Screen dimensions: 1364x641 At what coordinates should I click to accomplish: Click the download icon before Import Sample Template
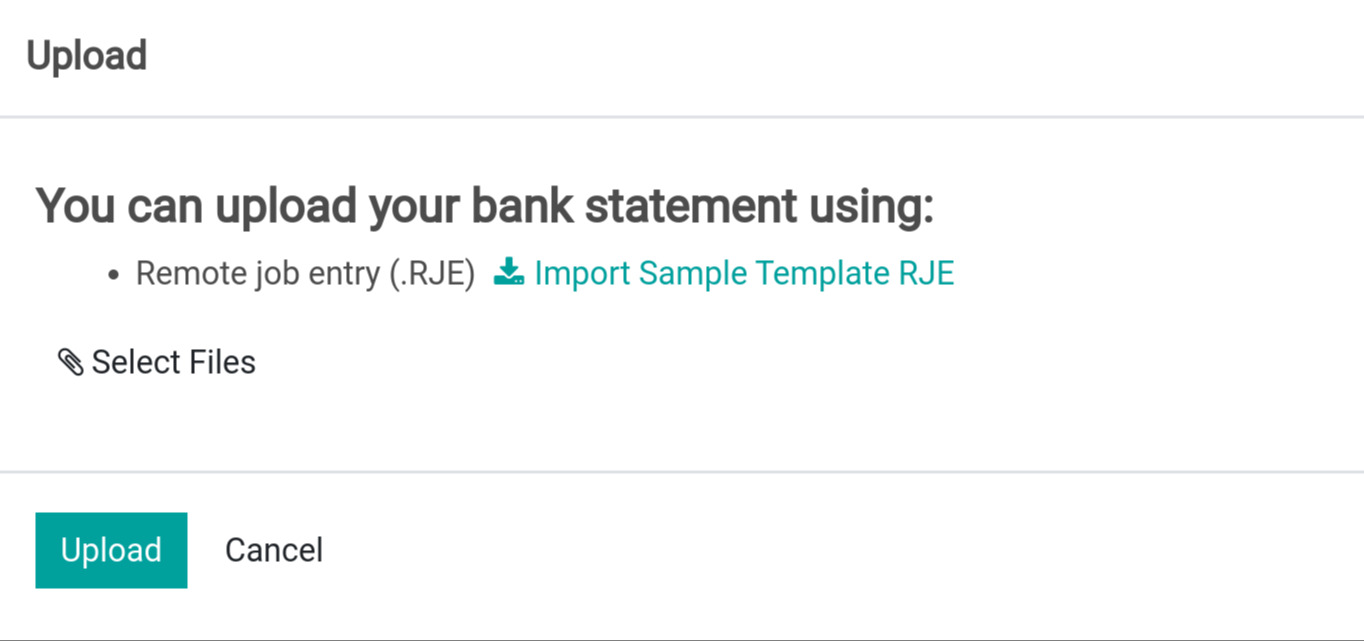tap(509, 272)
